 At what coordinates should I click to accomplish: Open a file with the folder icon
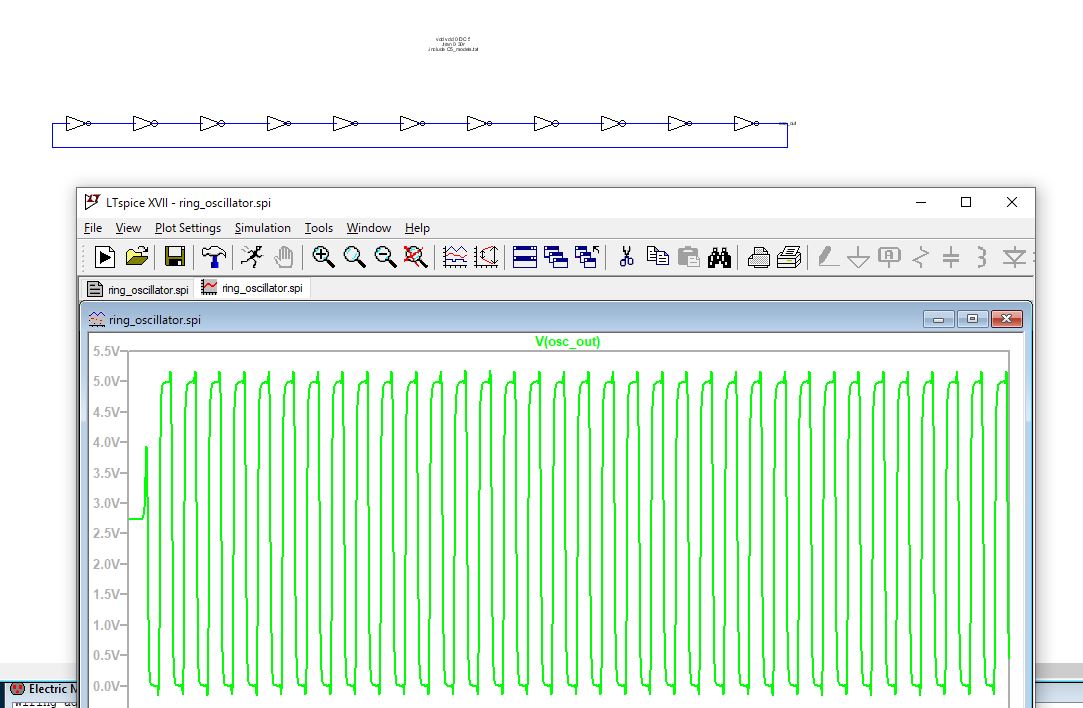click(x=137, y=257)
